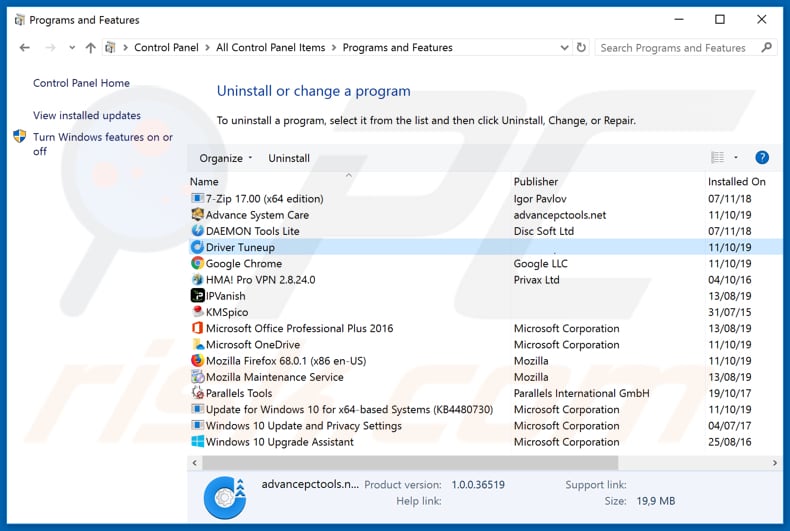The image size is (790, 531).
Task: Click the DAEMON Tools Lite icon
Action: pos(197,231)
